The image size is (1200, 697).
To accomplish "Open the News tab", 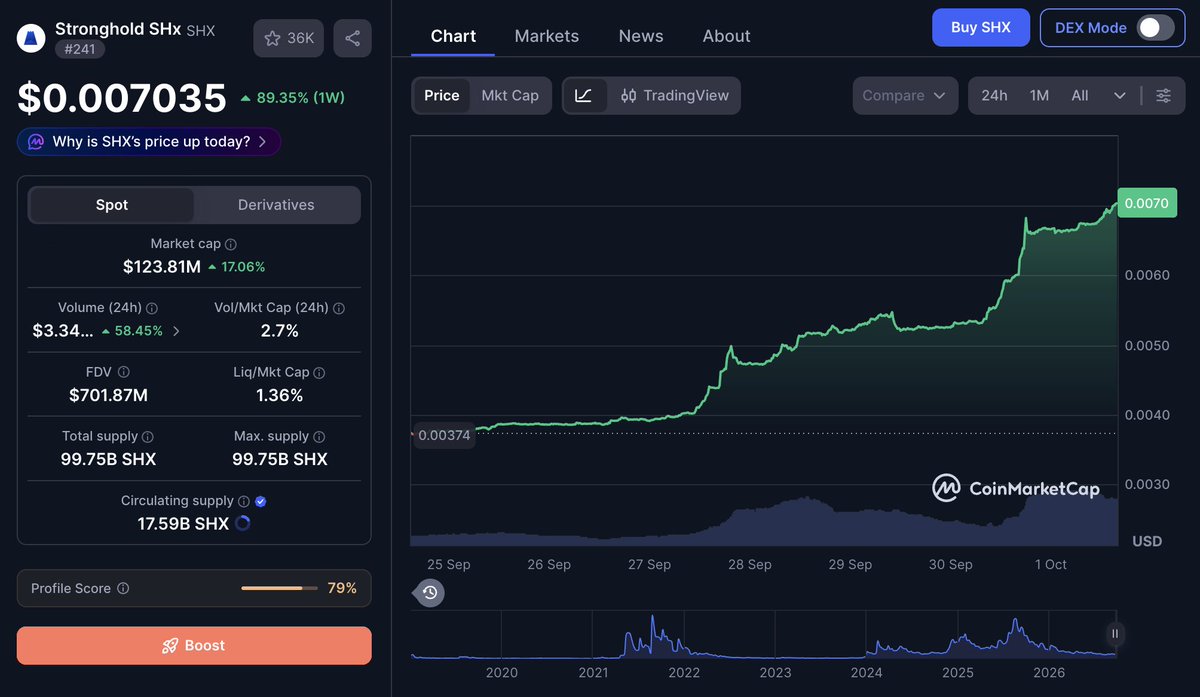I will [641, 36].
